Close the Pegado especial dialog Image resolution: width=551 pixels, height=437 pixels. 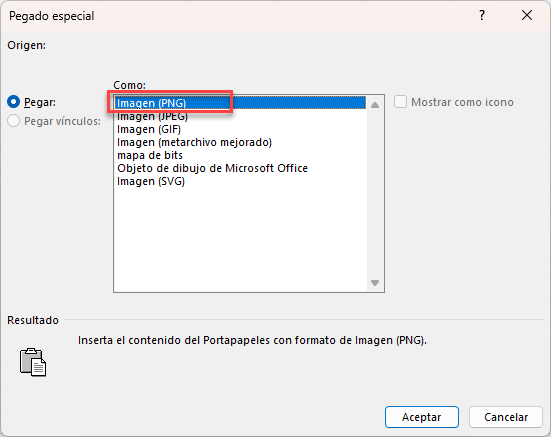527,15
